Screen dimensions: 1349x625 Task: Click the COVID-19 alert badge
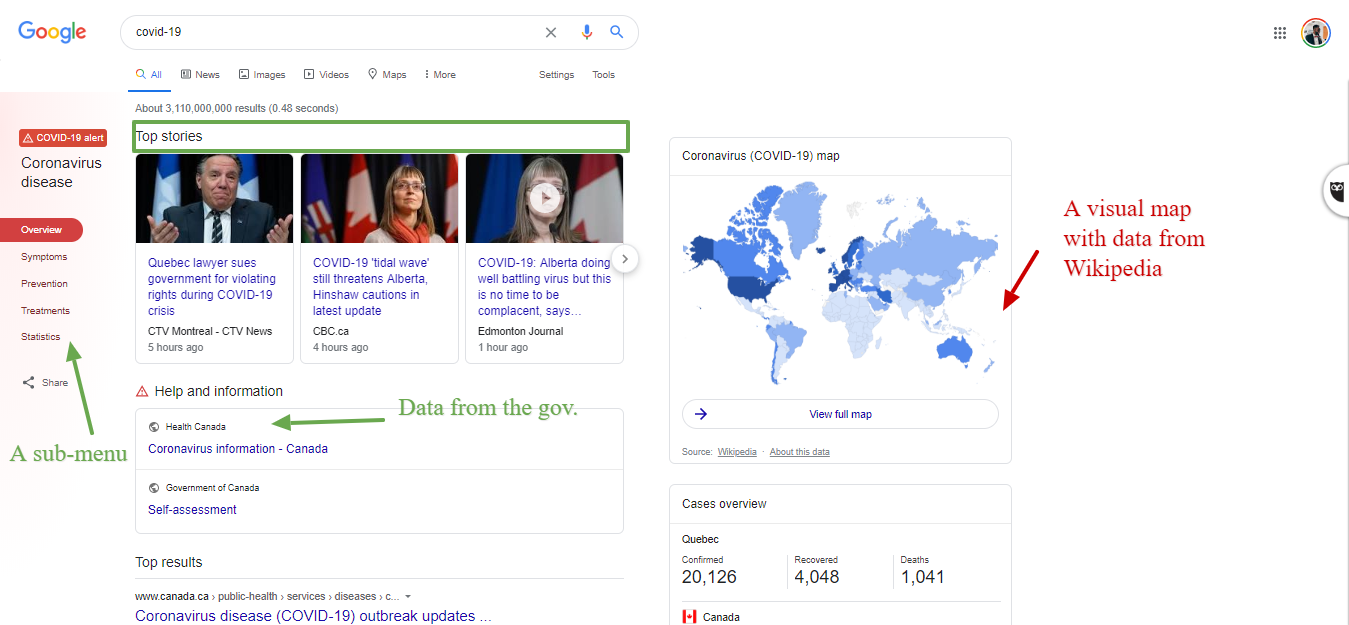63,138
